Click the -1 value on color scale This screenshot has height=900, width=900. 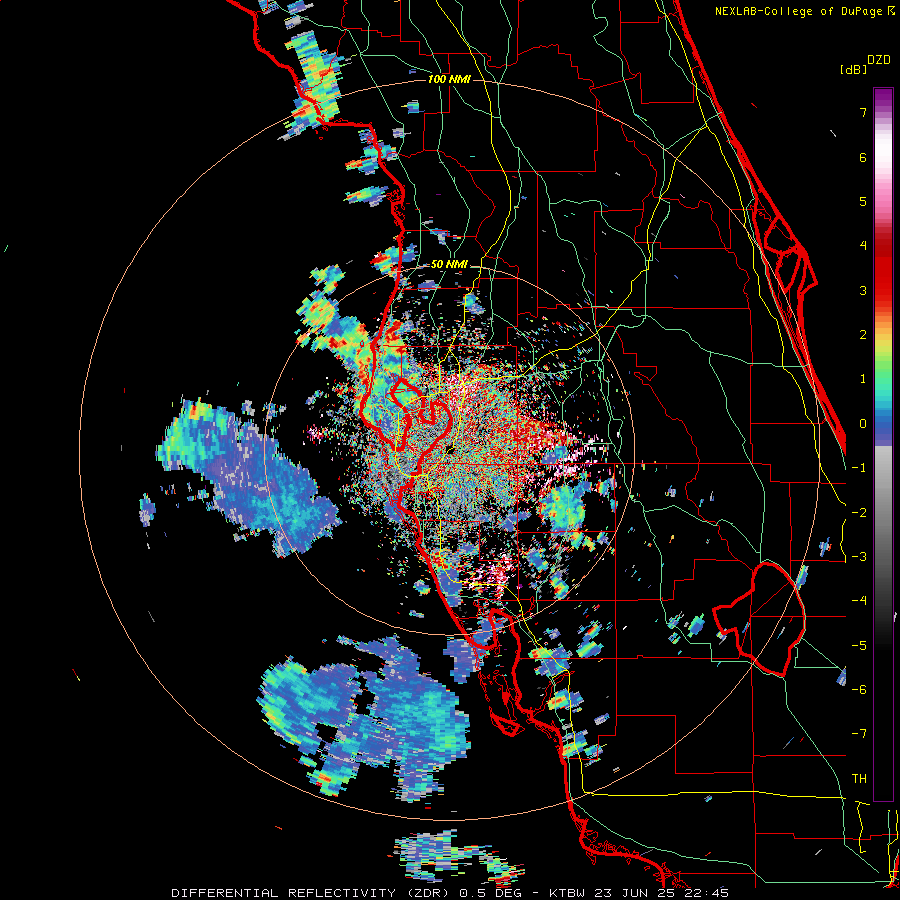point(859,468)
